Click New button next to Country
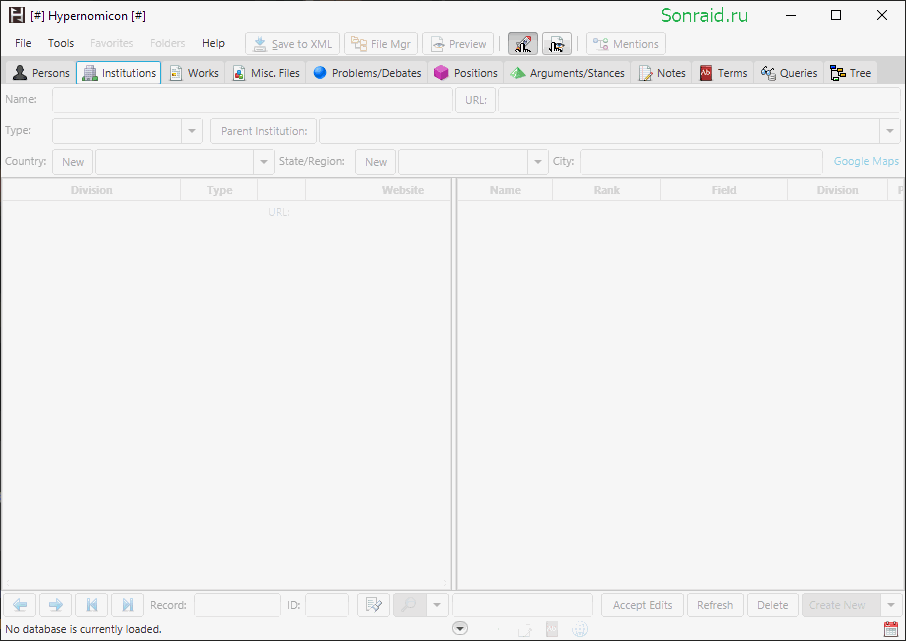The height and width of the screenshot is (641, 906). (73, 162)
